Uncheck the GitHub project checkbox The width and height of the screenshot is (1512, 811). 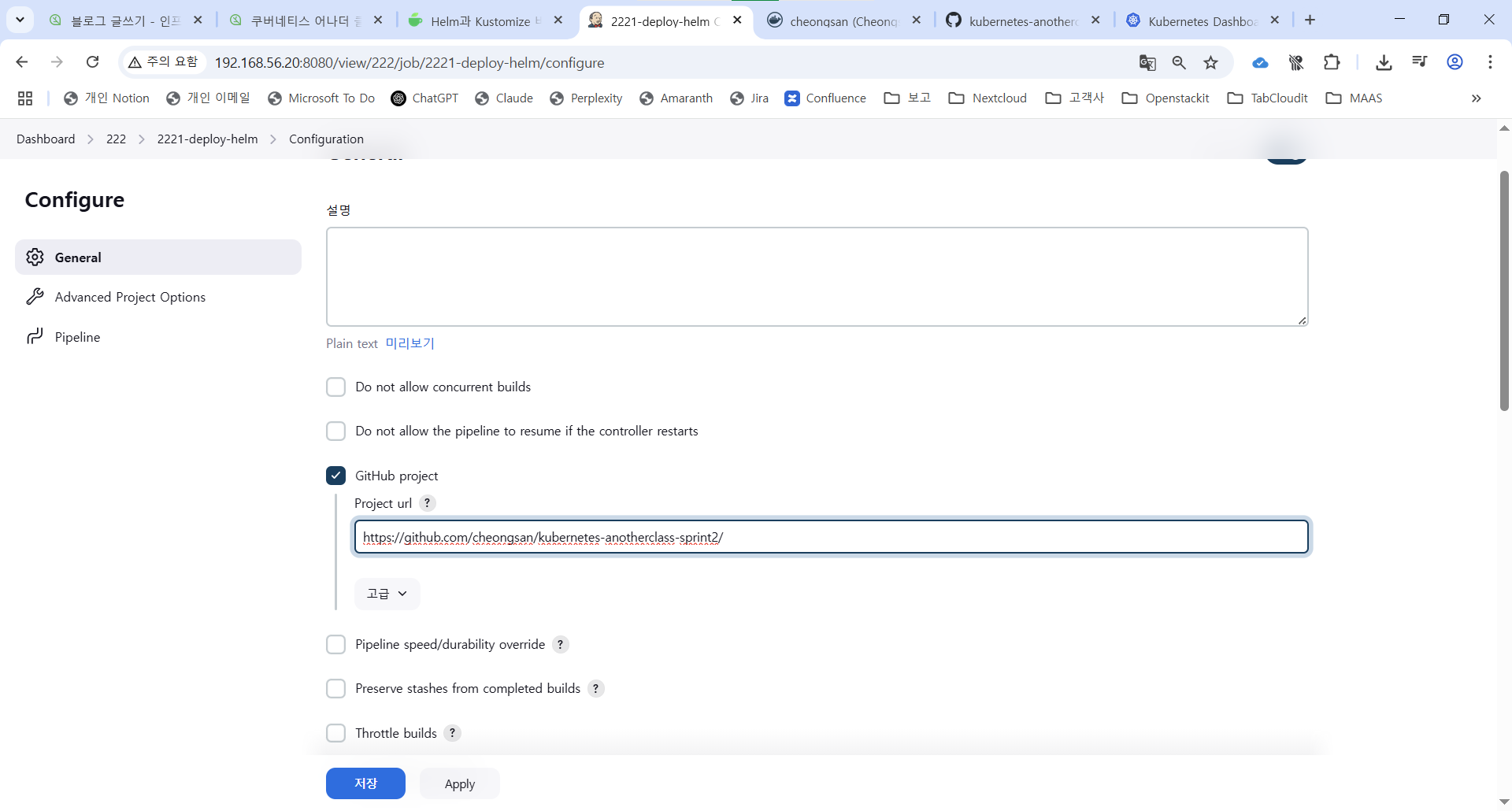[x=335, y=476]
